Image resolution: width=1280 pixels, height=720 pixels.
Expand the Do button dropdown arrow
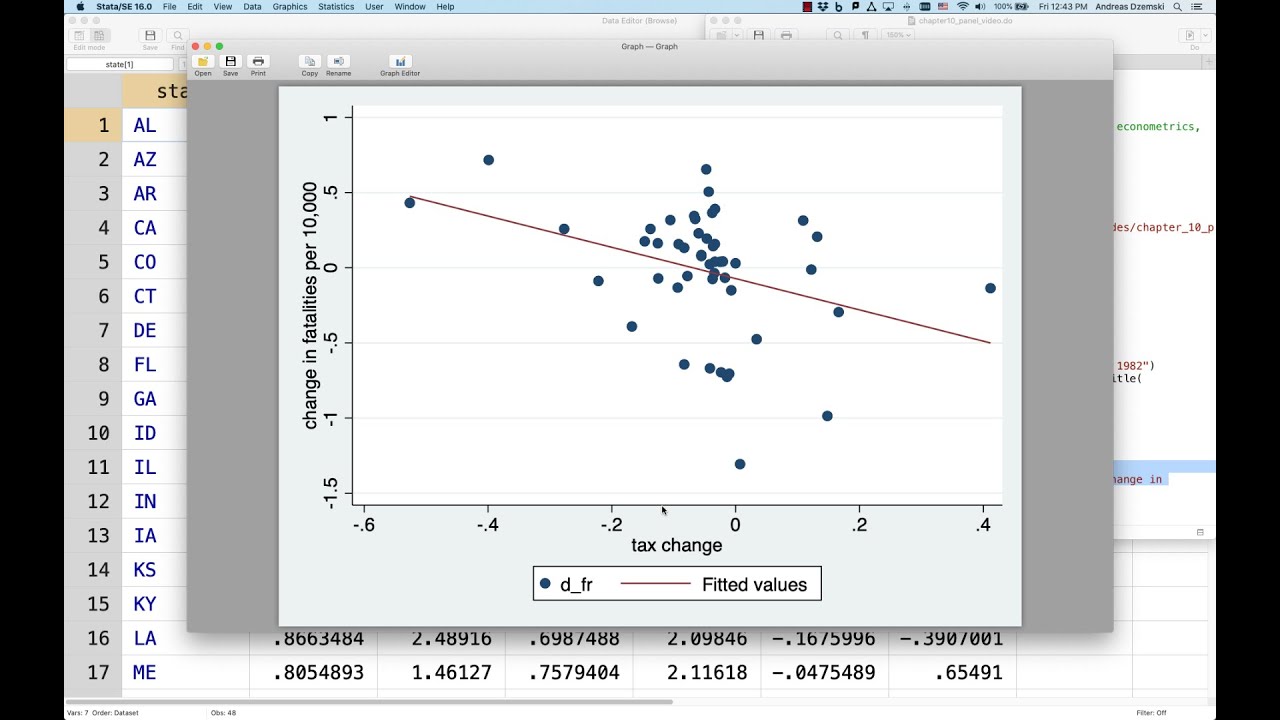click(x=1206, y=35)
